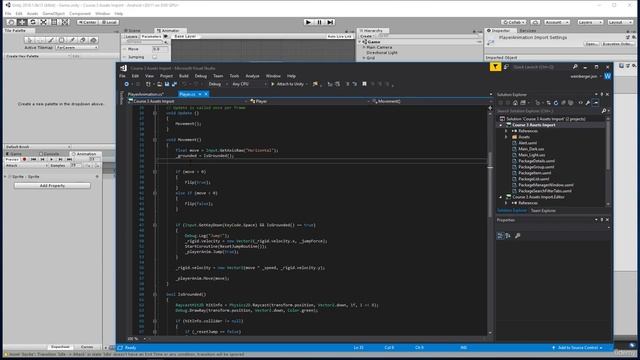The image size is (640, 360).
Task: Click Visual Studio's Save All icon
Action: (174, 84)
